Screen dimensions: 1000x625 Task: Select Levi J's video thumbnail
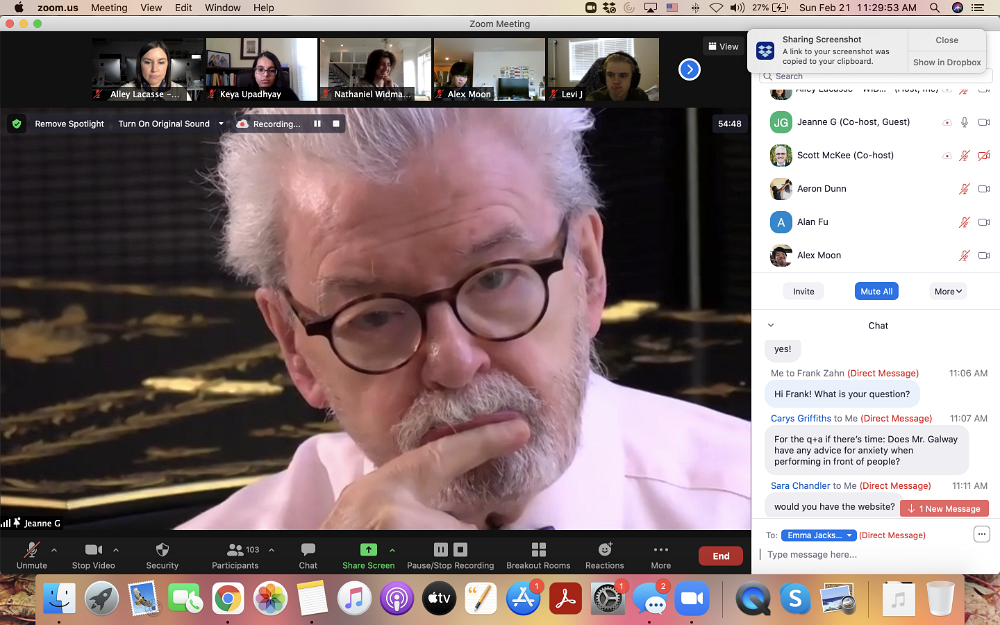(603, 69)
